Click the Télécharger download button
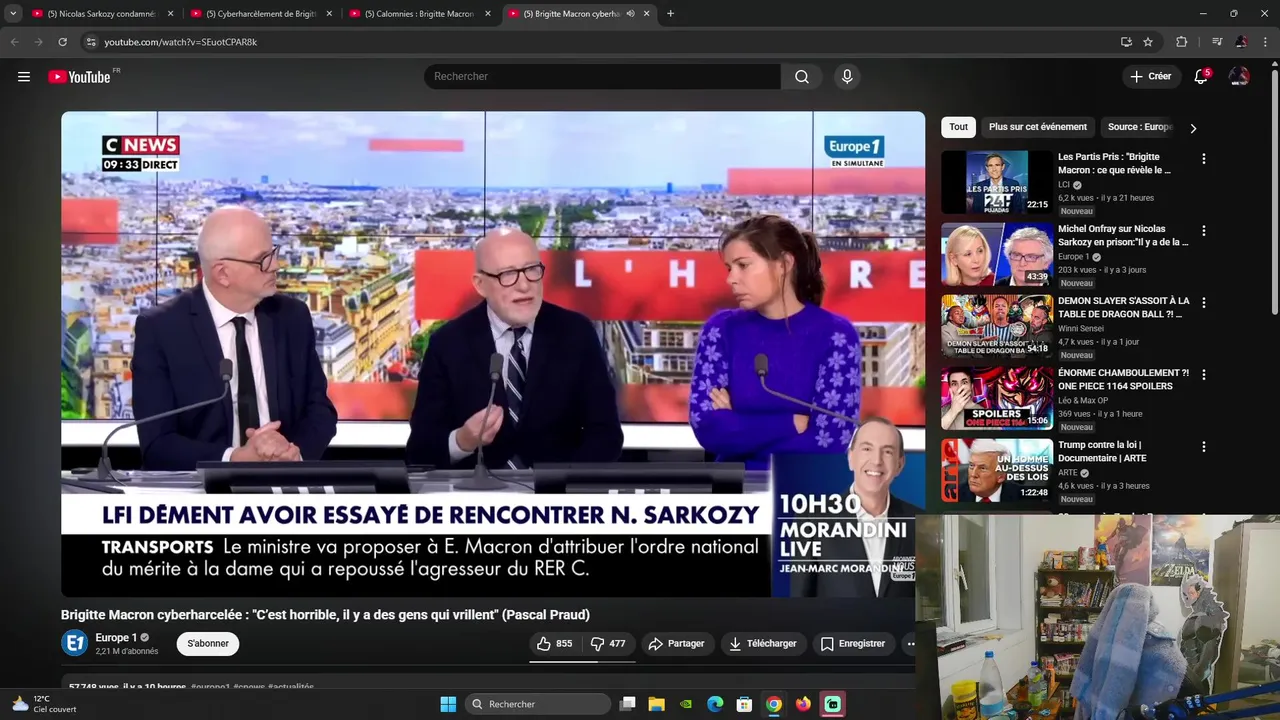This screenshot has height=720, width=1280. click(x=762, y=644)
